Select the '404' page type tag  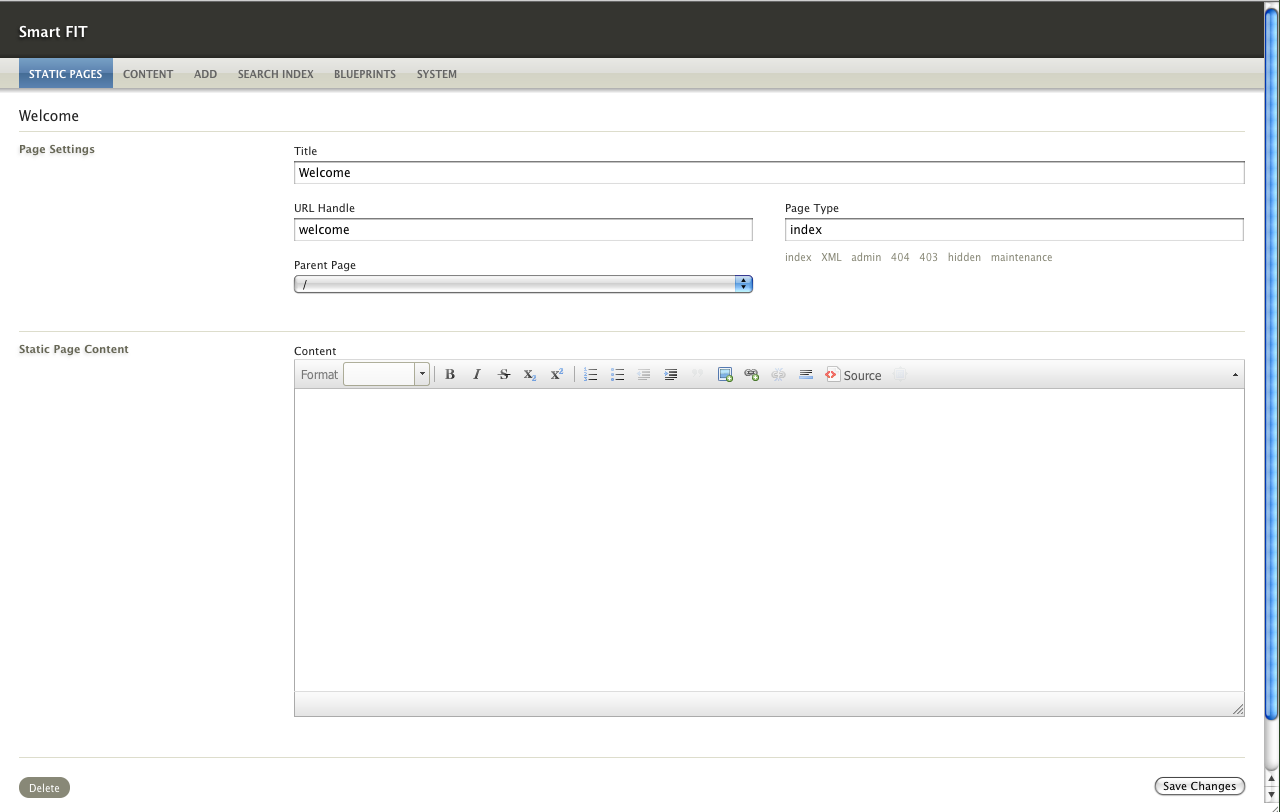click(900, 257)
